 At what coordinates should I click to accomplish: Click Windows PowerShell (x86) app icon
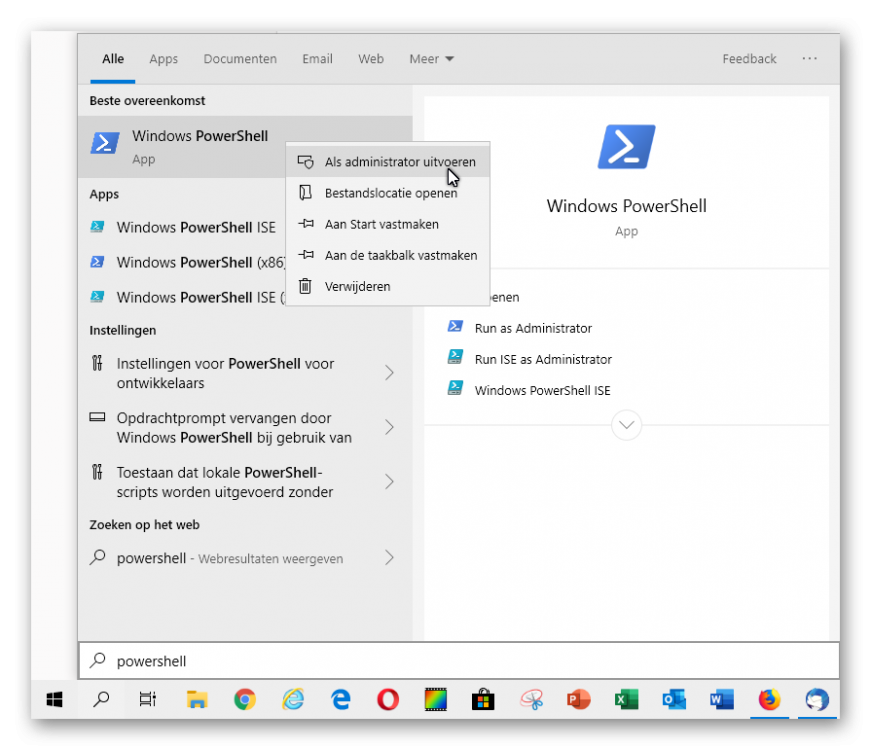97,262
